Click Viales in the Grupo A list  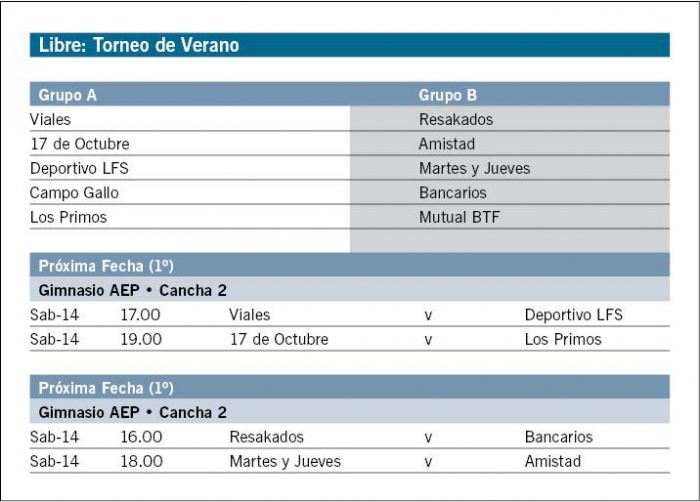[x=50, y=119]
